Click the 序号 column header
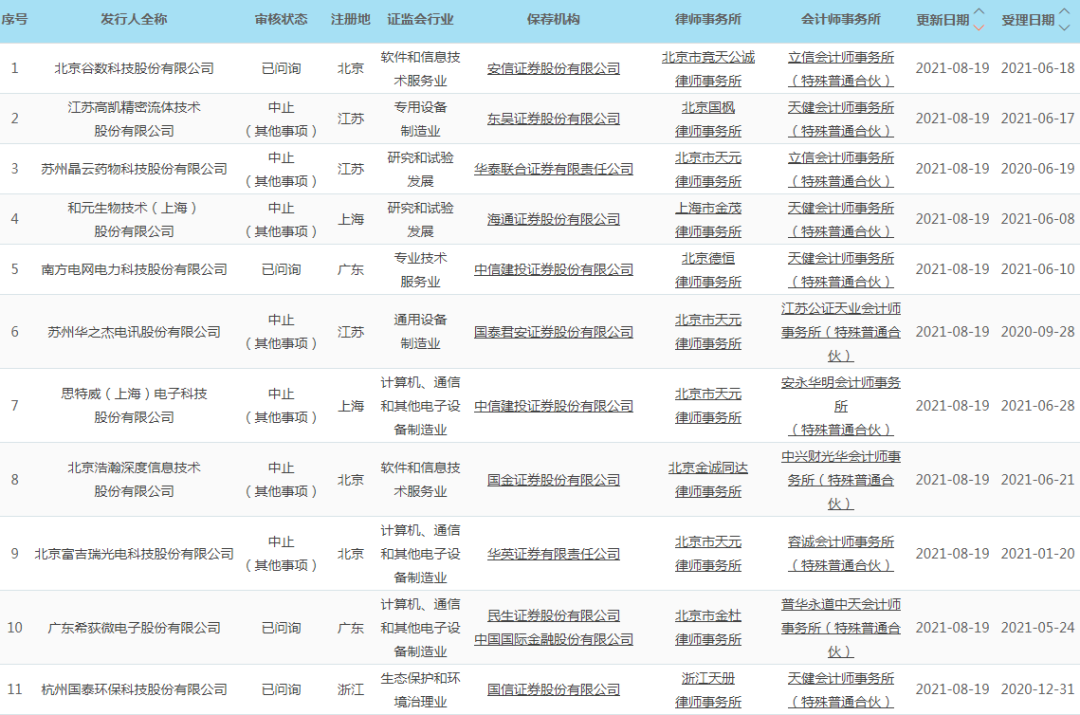 coord(14,19)
